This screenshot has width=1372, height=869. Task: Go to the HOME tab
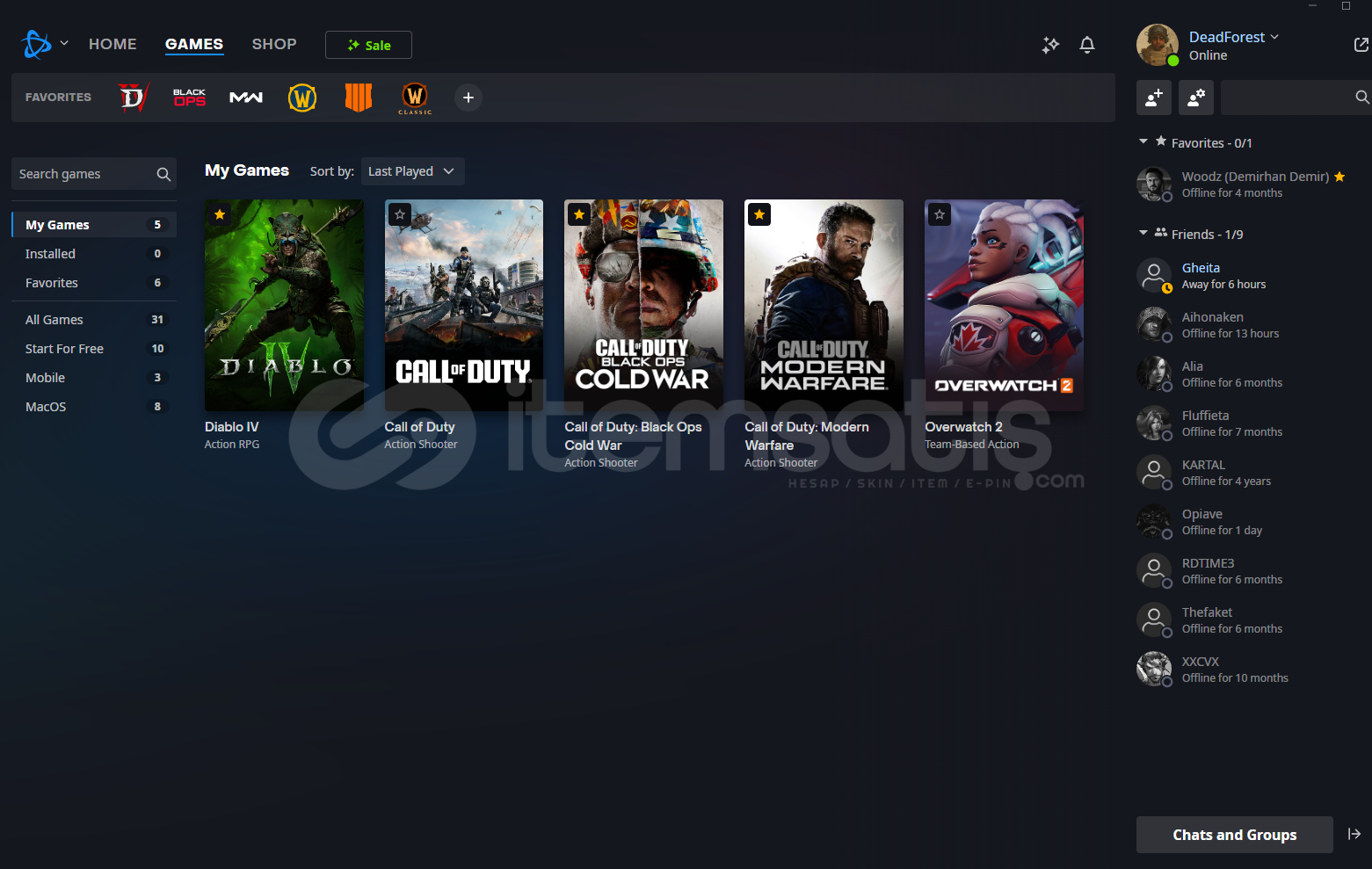[x=113, y=44]
